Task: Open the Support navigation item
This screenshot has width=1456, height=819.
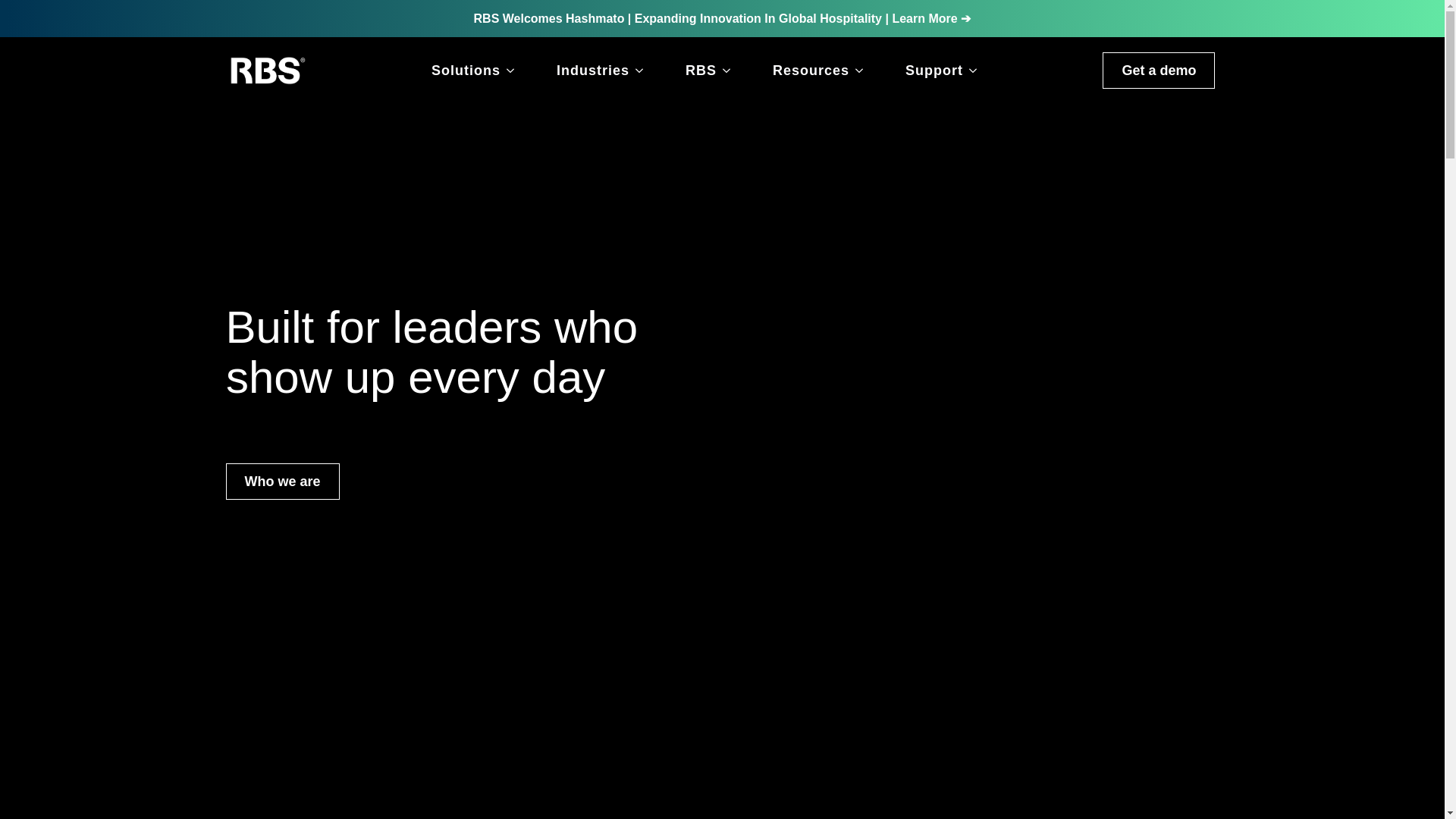Action: click(x=934, y=71)
